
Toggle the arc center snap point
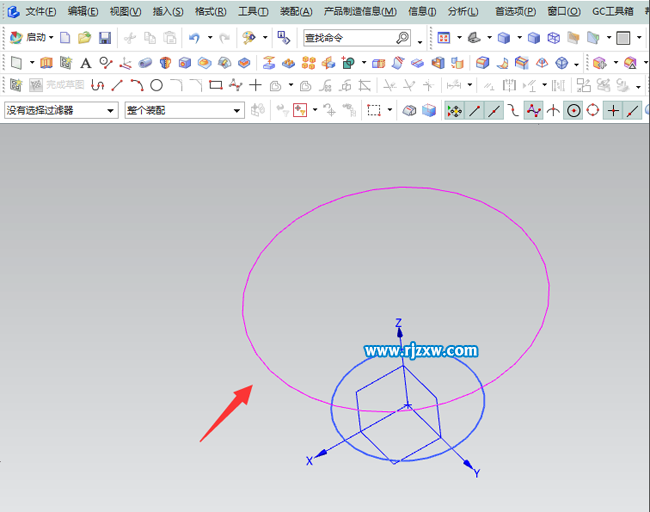coord(573,110)
